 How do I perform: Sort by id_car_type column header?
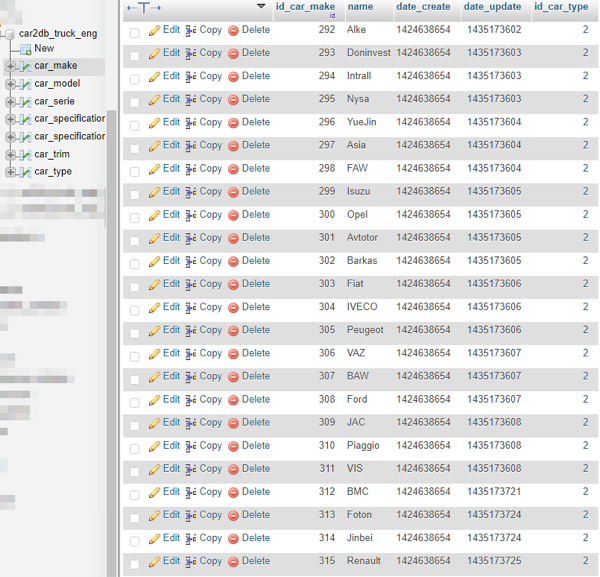pyautogui.click(x=561, y=7)
